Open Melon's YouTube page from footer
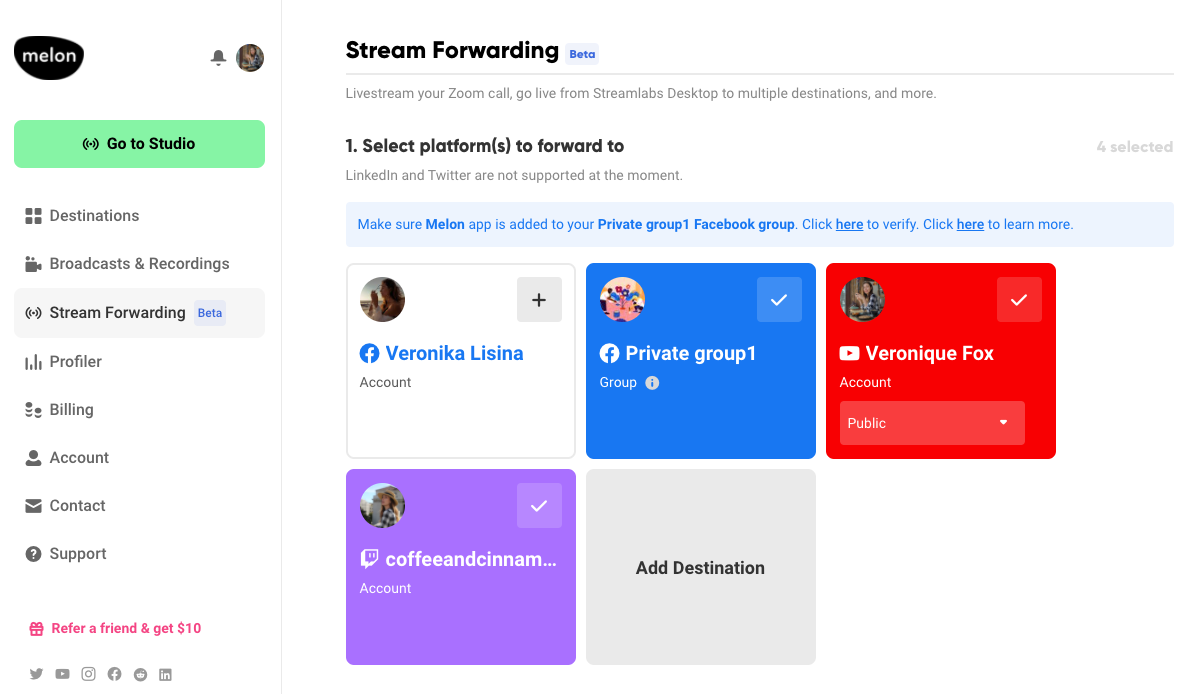 coord(62,673)
